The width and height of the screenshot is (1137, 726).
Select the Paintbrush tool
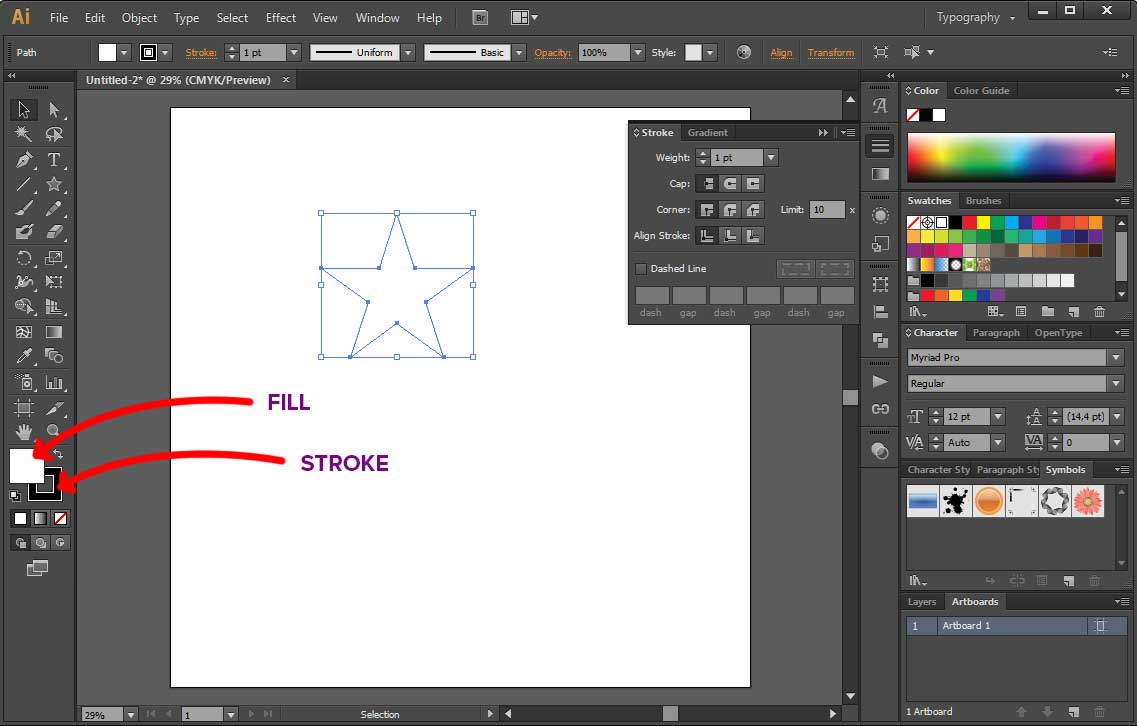22,208
